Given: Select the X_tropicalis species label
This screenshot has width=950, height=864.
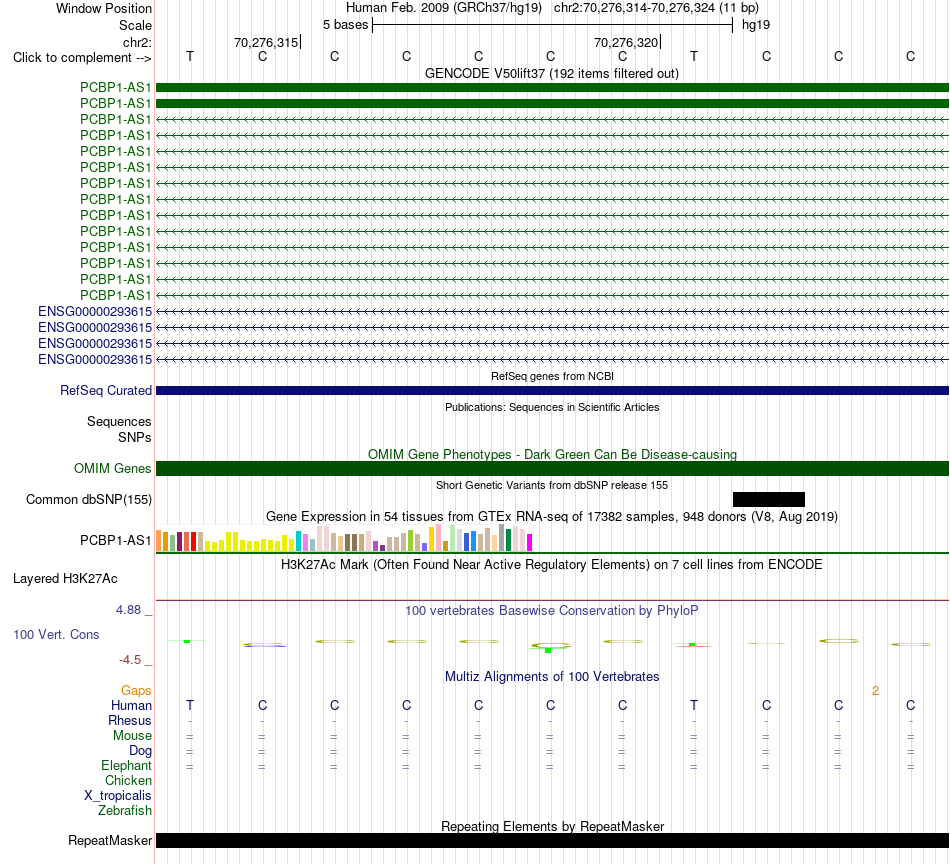Looking at the screenshot, I should pyautogui.click(x=118, y=796).
